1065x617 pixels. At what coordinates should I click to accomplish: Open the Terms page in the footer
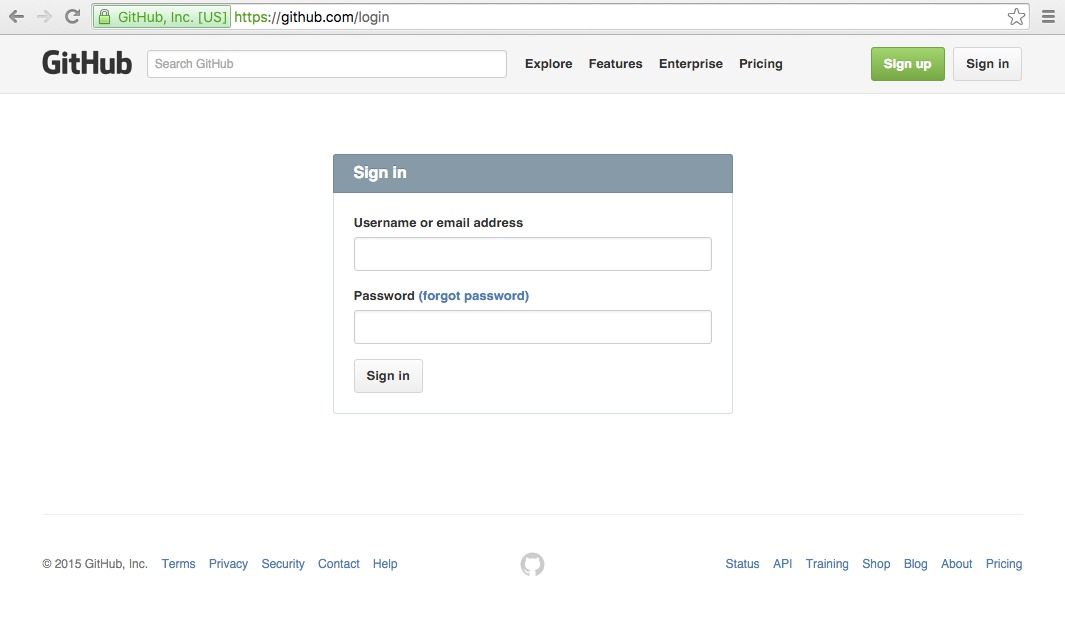pyautogui.click(x=178, y=564)
